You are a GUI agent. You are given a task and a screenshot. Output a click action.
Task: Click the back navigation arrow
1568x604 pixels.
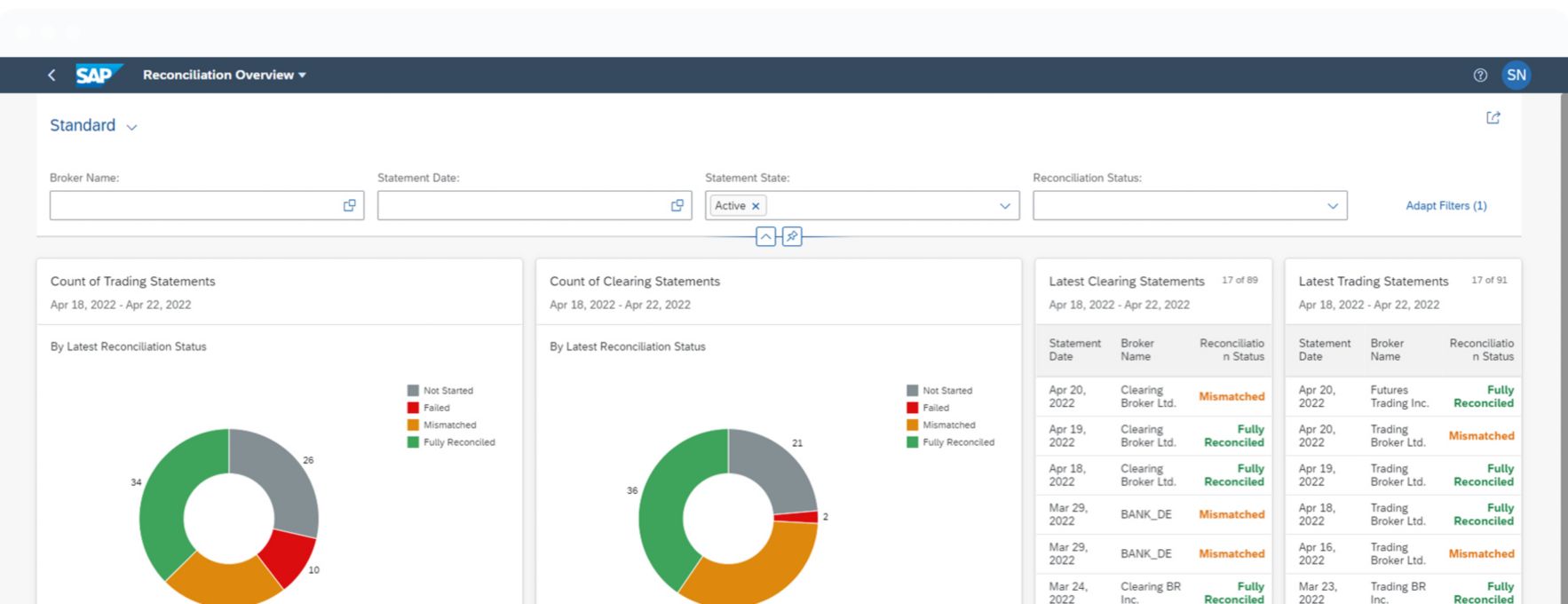tap(51, 75)
